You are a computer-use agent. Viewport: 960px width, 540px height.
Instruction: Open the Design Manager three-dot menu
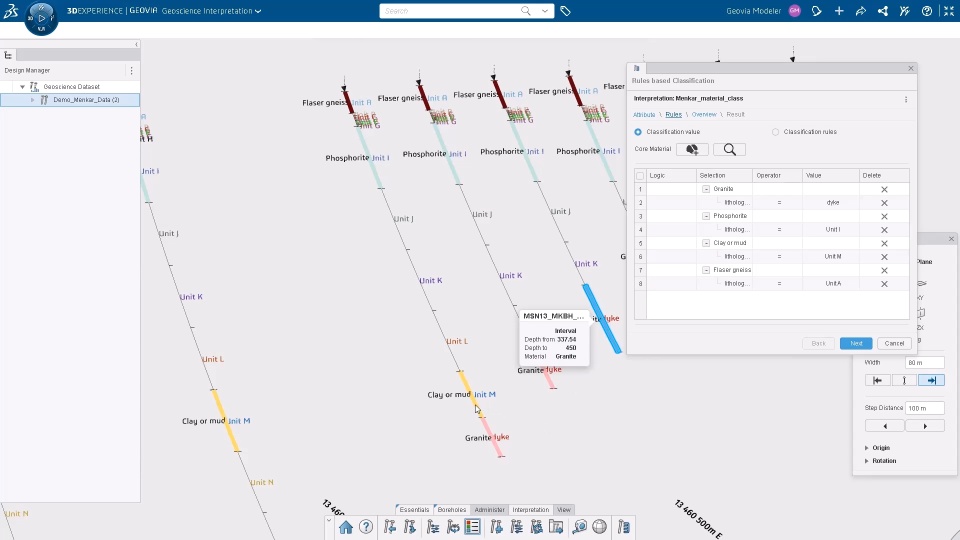tap(132, 70)
